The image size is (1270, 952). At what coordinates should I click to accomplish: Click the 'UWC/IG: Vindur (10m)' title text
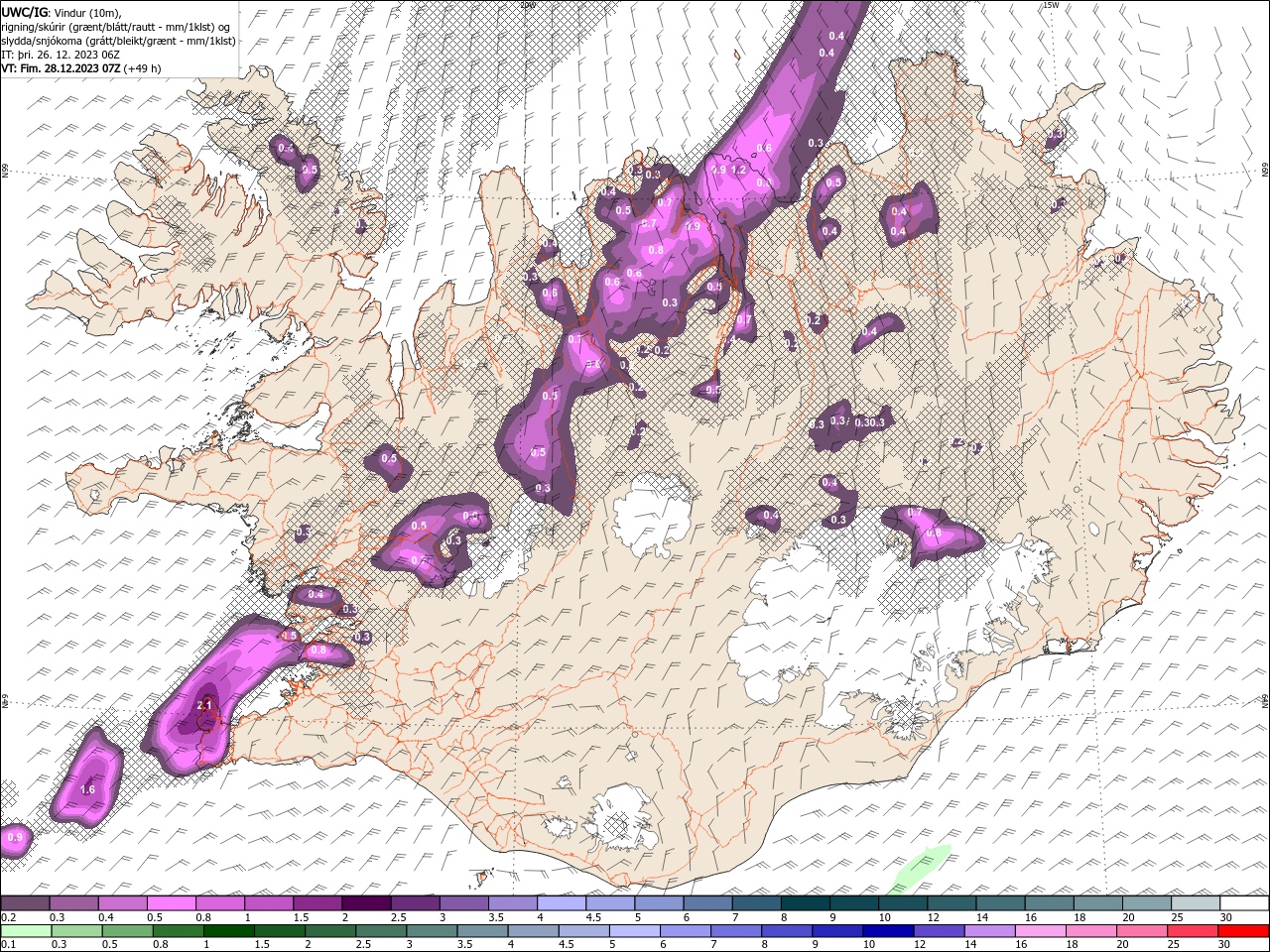point(61,12)
